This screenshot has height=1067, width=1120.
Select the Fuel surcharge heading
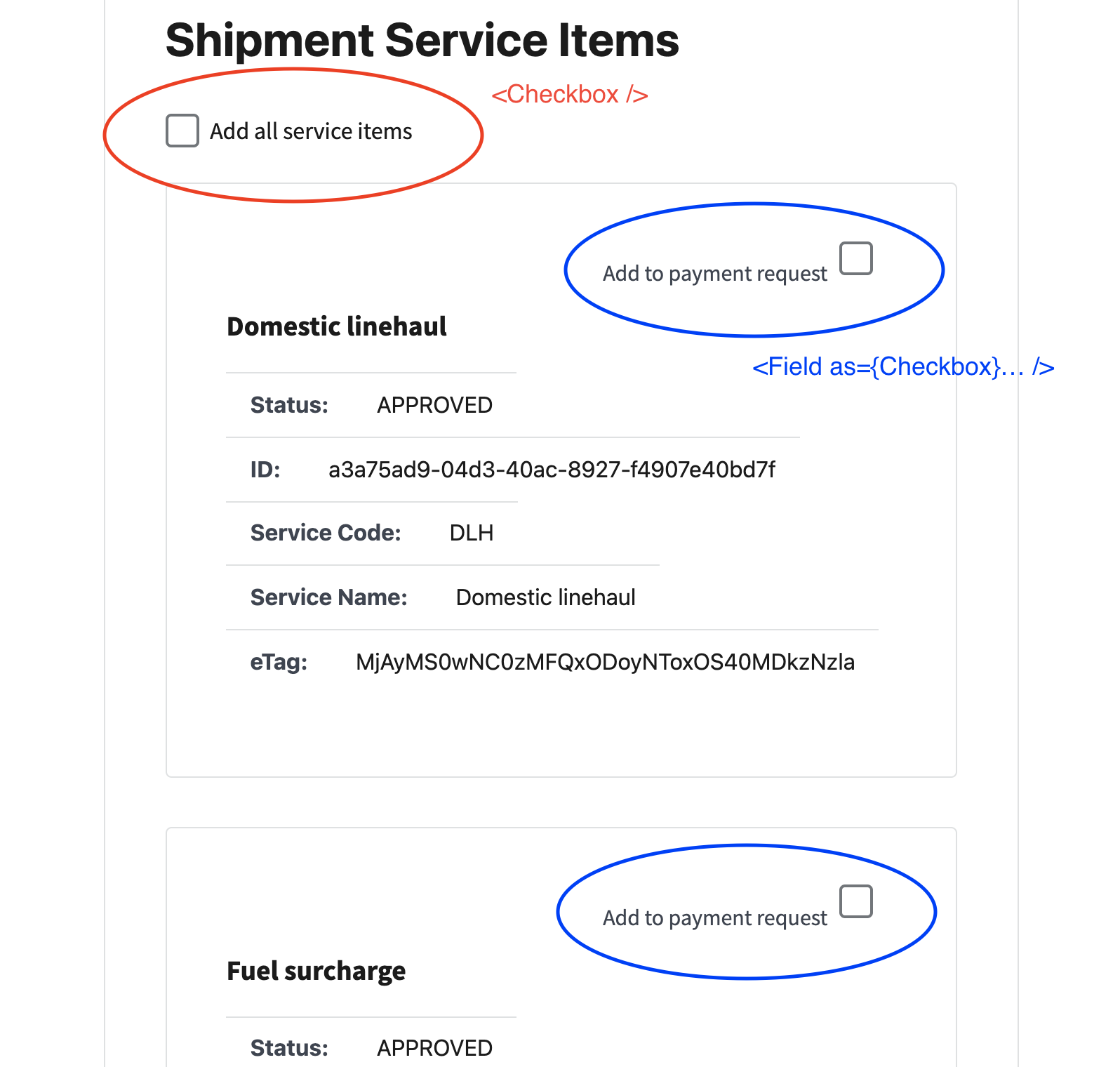pos(315,971)
